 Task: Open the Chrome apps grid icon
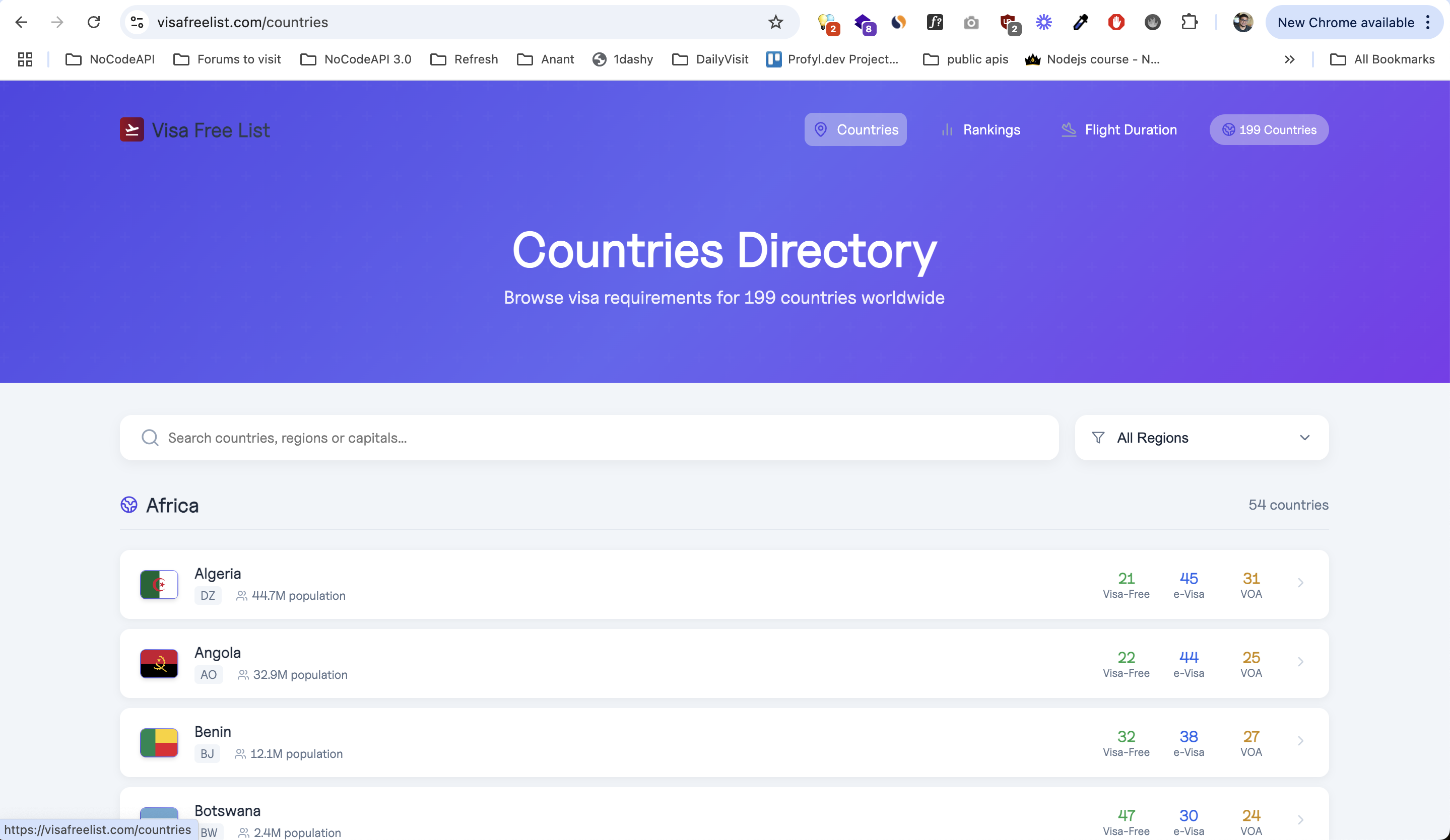pyautogui.click(x=25, y=59)
